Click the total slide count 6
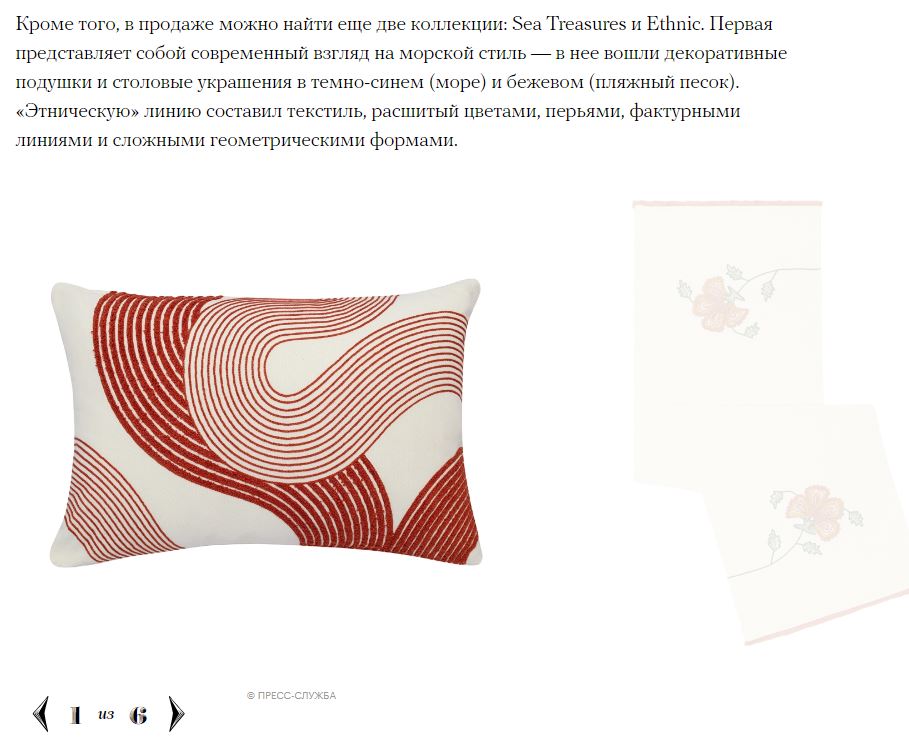This screenshot has height=750, width=909. [x=138, y=715]
